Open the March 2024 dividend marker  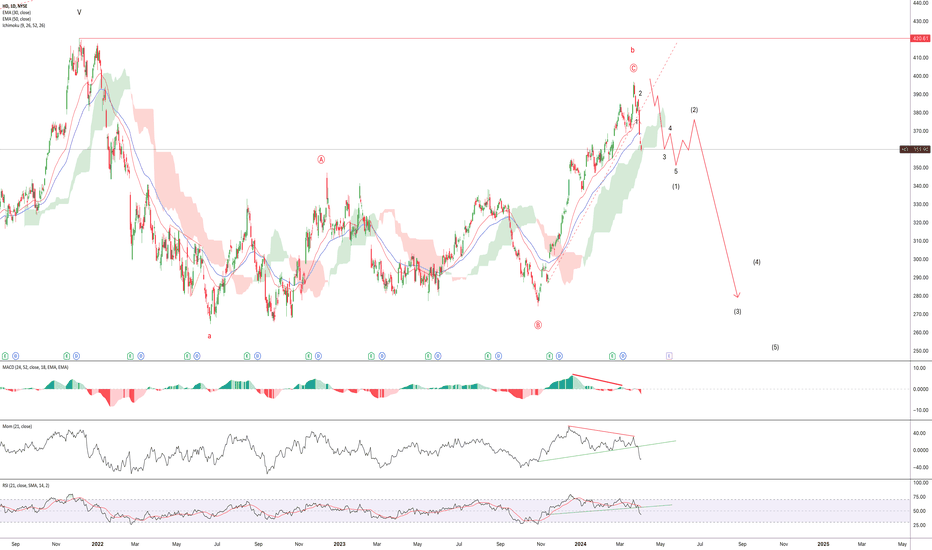623,356
